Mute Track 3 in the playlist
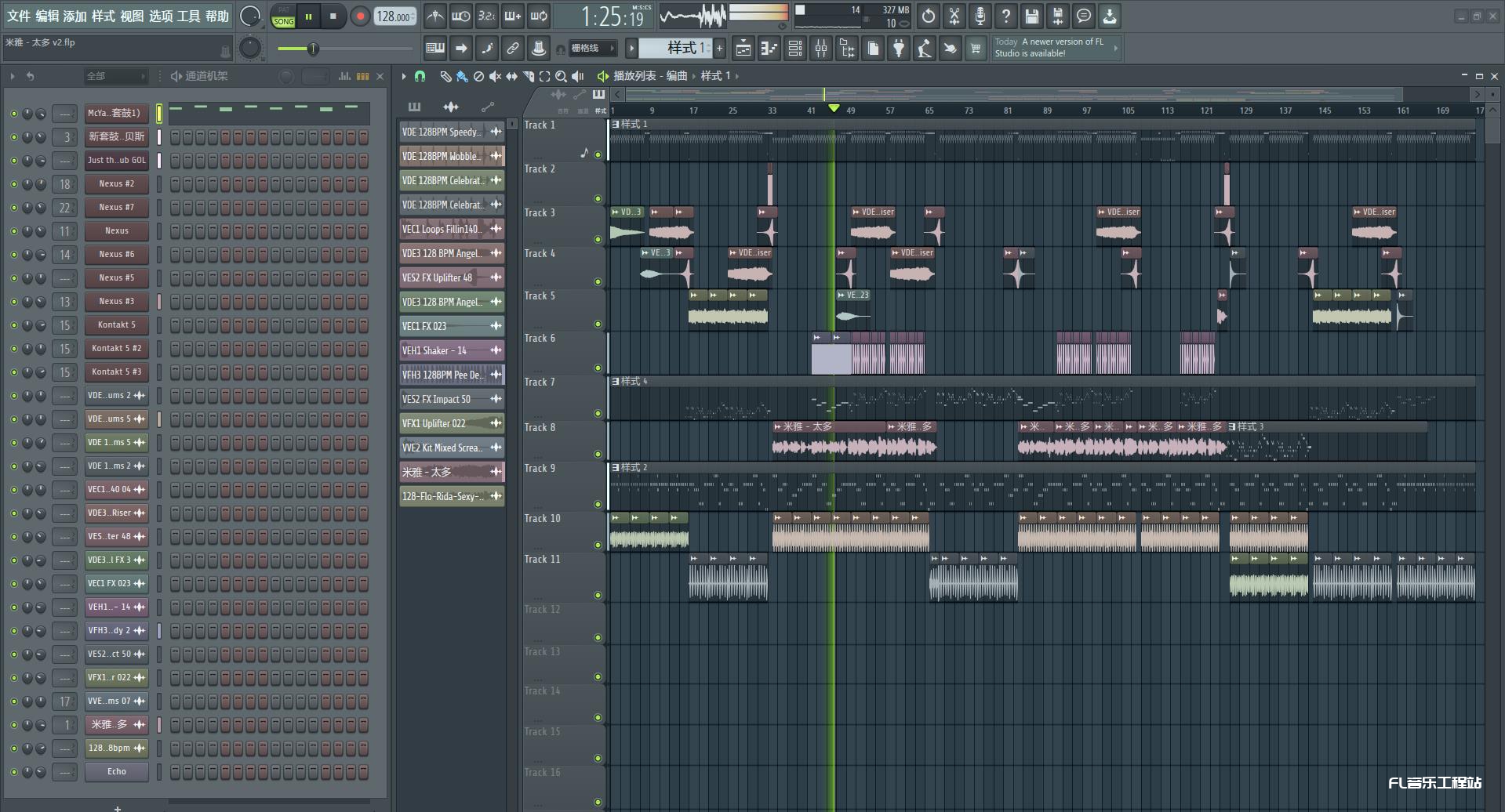 (x=598, y=239)
